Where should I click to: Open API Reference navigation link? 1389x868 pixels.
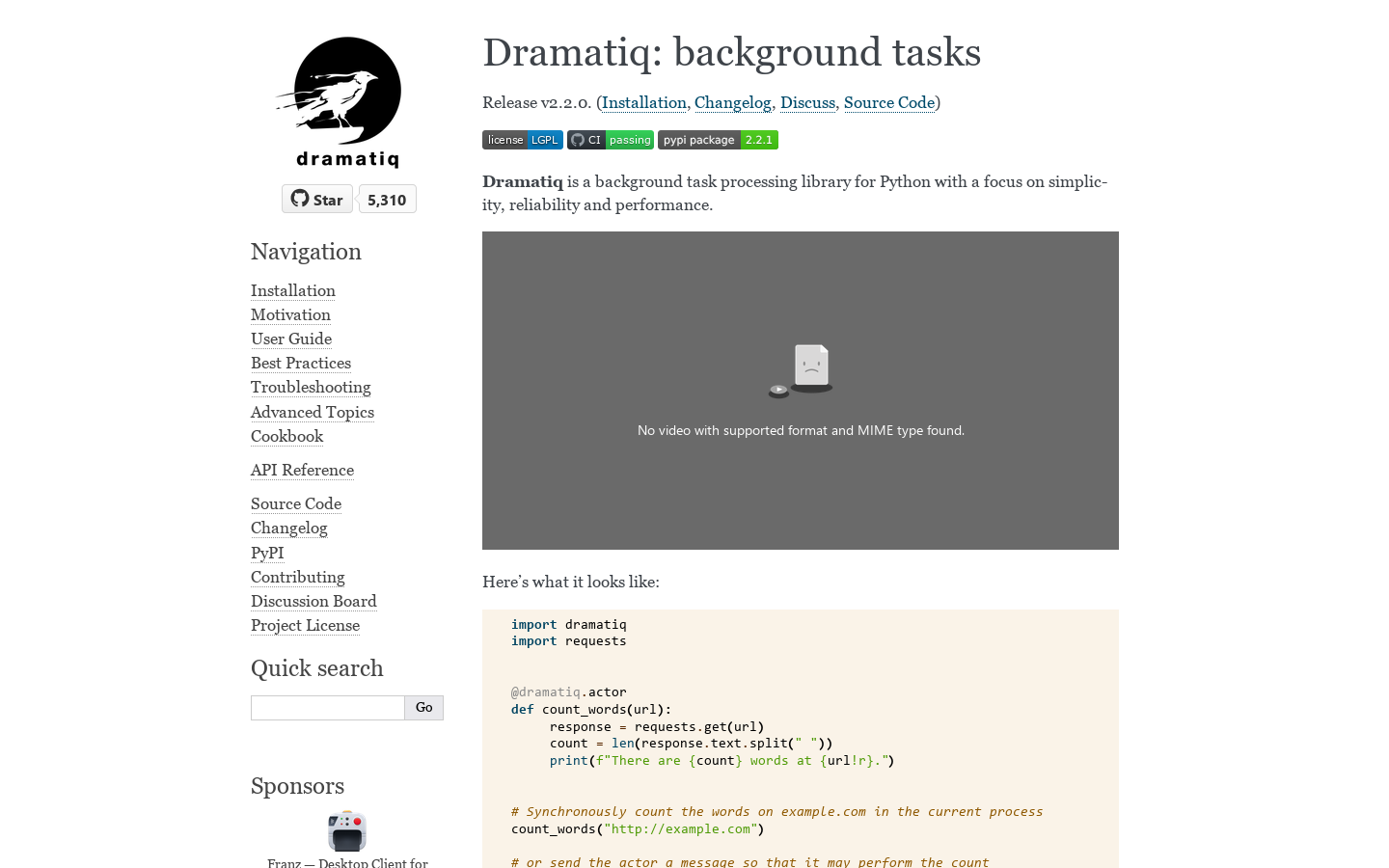pyautogui.click(x=302, y=470)
